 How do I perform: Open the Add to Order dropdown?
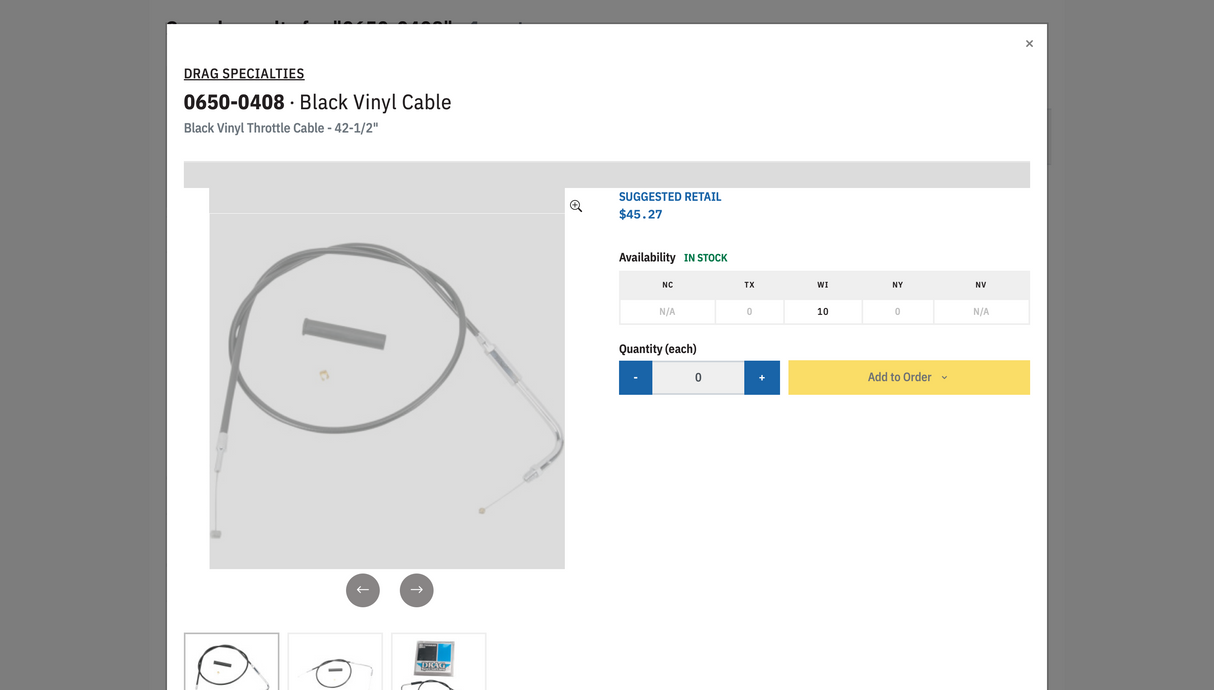tap(909, 378)
